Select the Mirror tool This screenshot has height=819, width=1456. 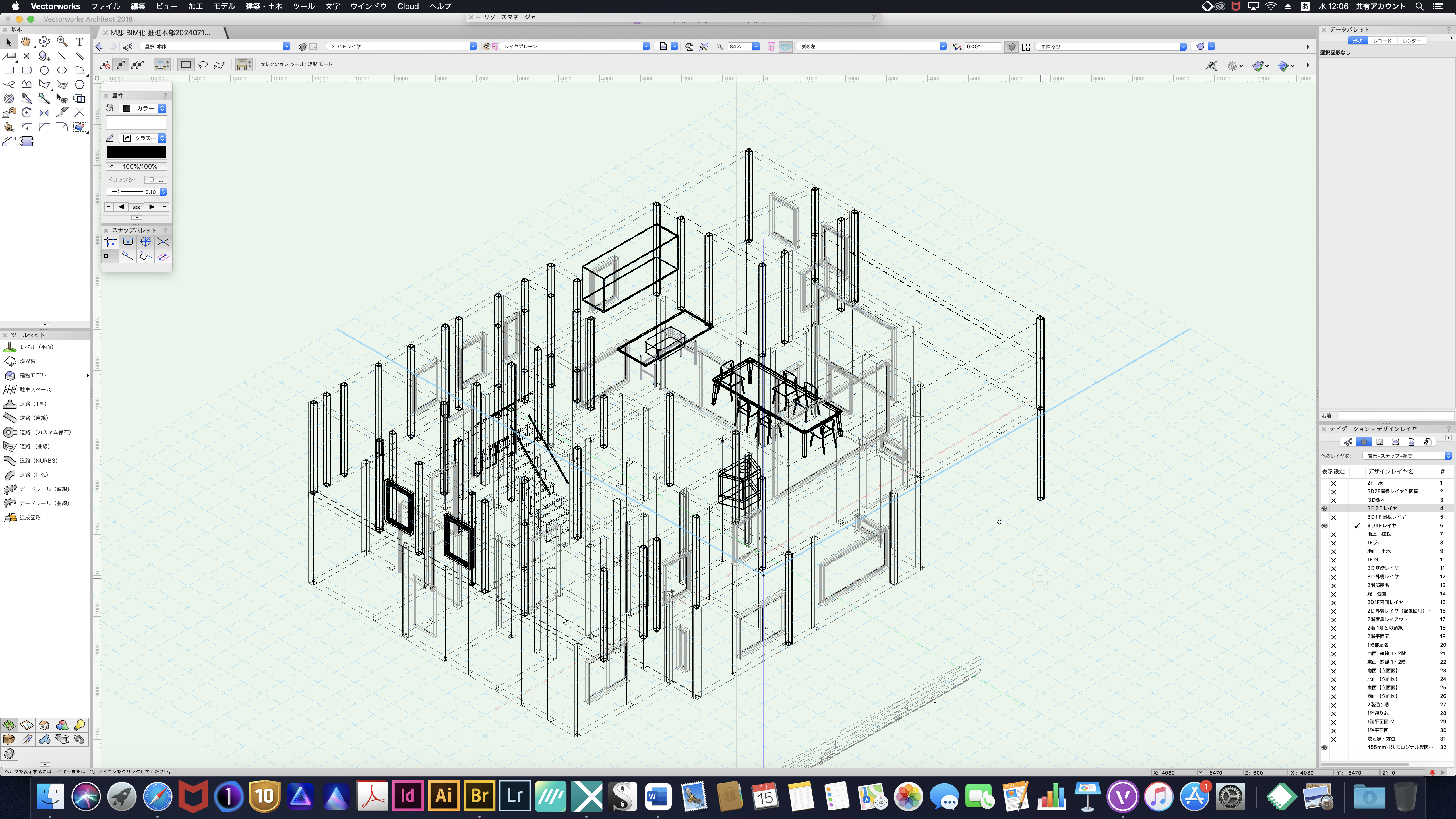44,113
